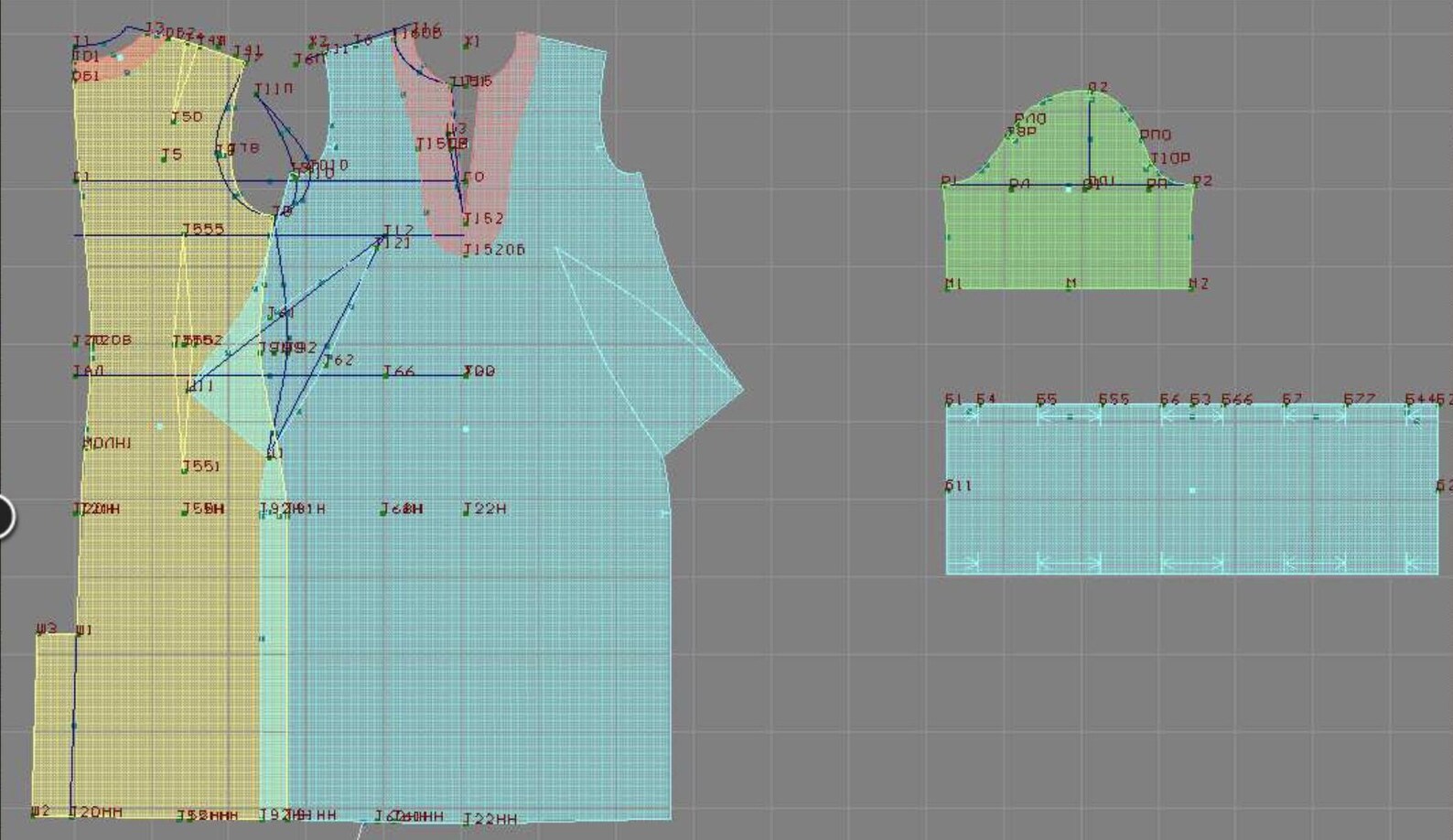The image size is (1453, 840).
Task: Click point T551 at the back dart bottom
Action: (200, 467)
